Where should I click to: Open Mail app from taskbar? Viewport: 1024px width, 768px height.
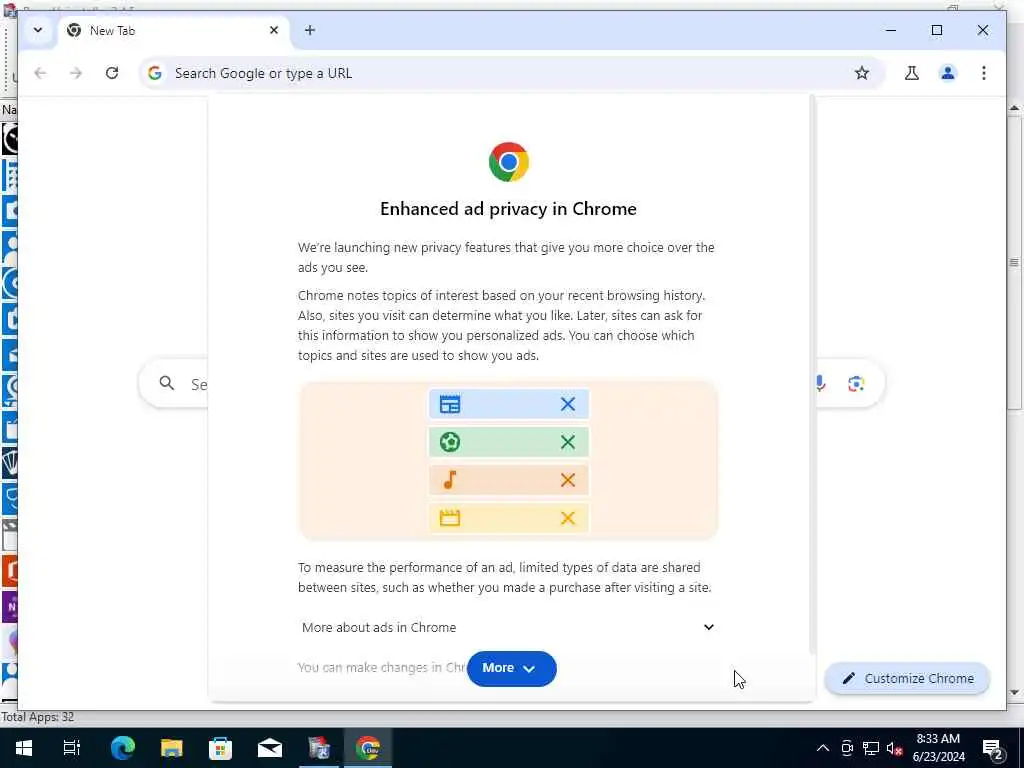[270, 748]
